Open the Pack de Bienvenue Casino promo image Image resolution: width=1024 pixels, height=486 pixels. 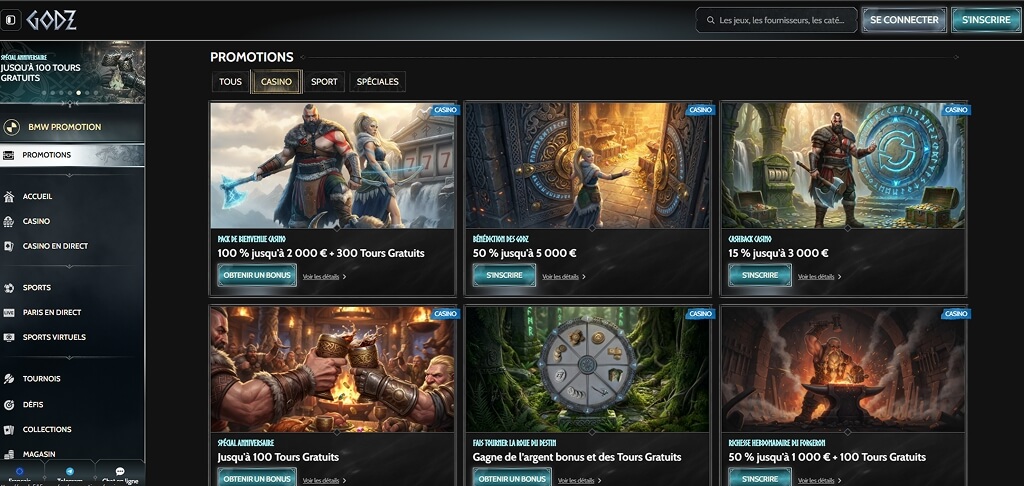pos(332,165)
